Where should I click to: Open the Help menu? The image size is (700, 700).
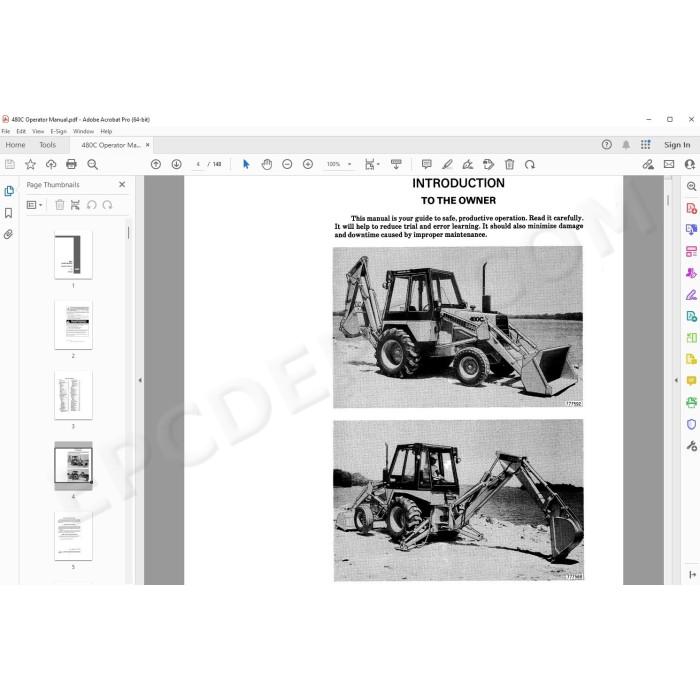[106, 131]
